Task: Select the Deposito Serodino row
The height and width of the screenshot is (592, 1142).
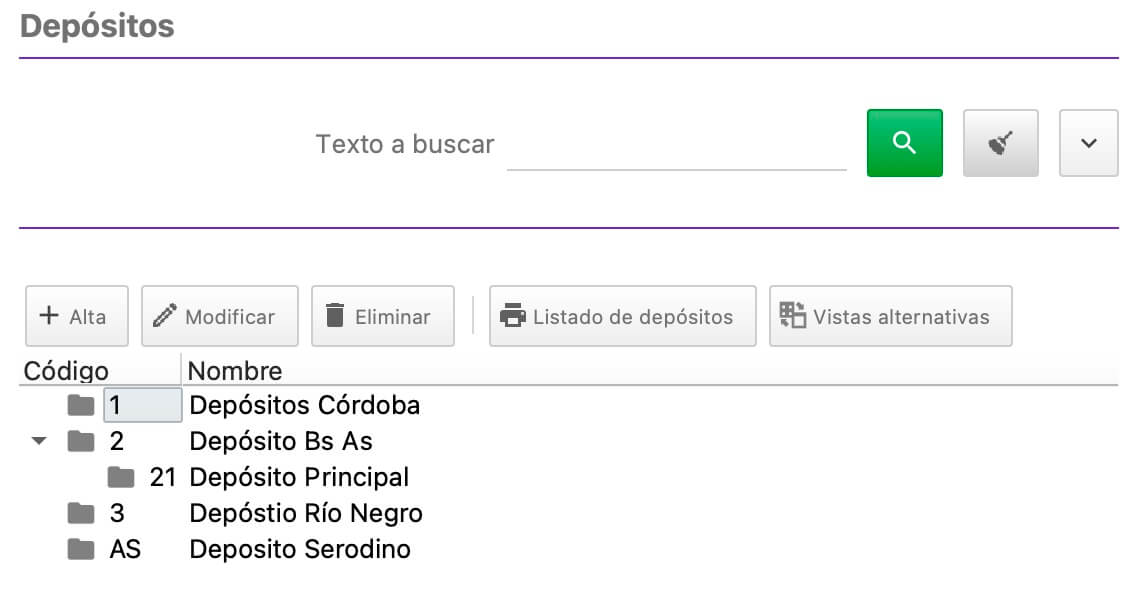Action: point(568,549)
